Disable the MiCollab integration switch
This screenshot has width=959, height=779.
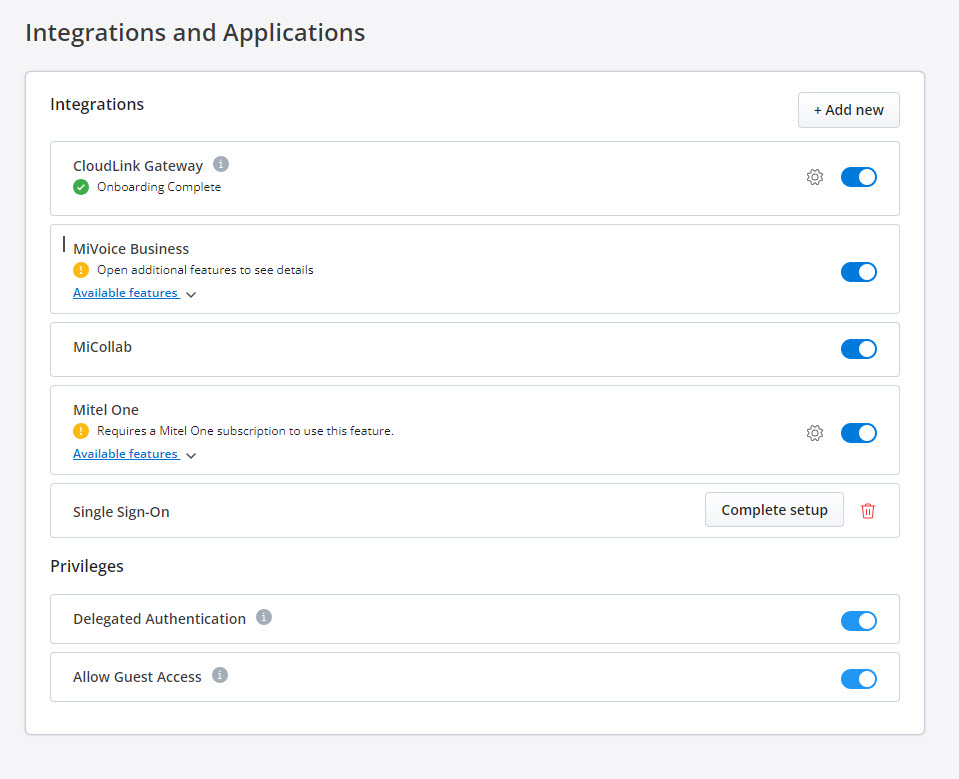859,349
